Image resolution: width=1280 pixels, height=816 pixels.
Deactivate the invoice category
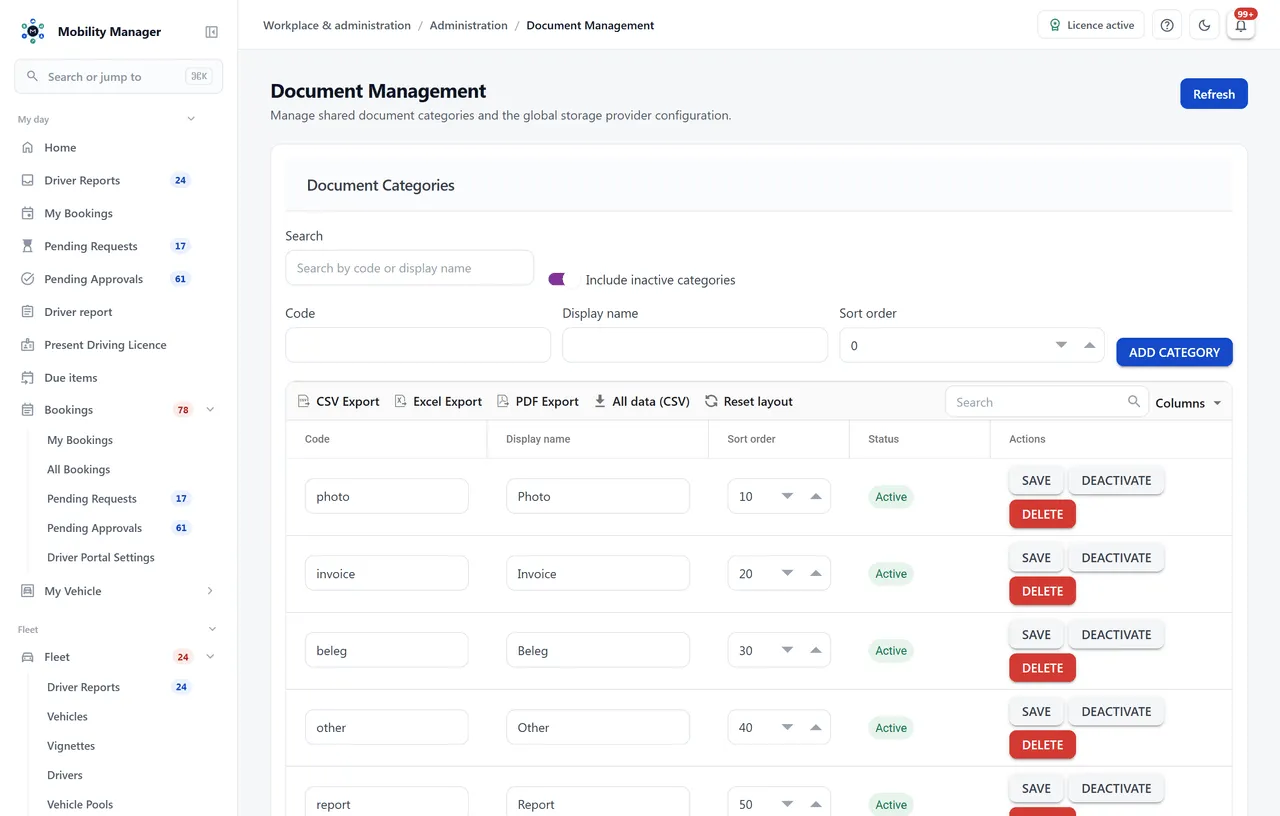(x=1116, y=558)
